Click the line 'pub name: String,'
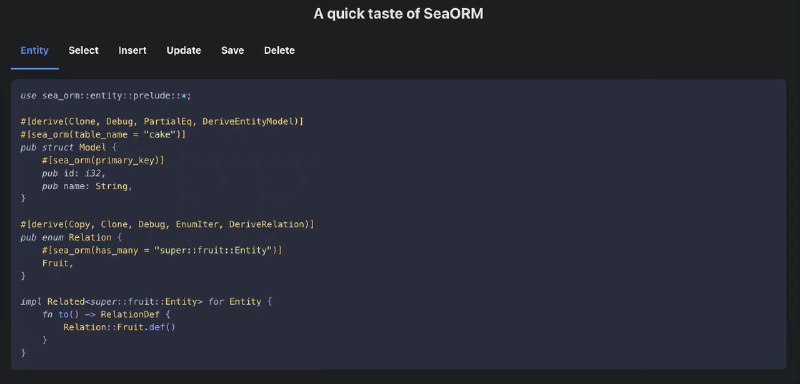The image size is (800, 384). tap(87, 186)
